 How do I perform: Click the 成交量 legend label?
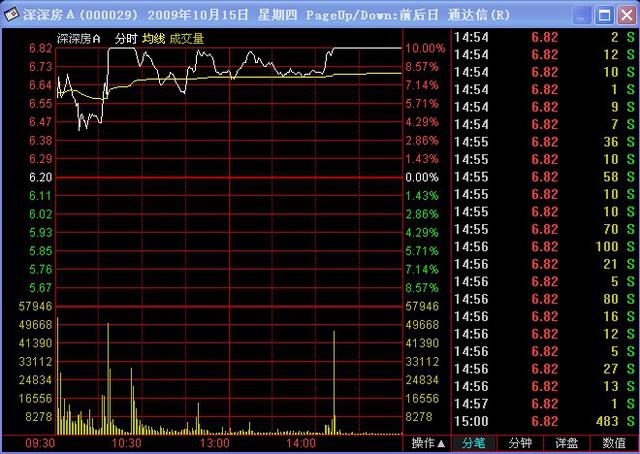187,39
